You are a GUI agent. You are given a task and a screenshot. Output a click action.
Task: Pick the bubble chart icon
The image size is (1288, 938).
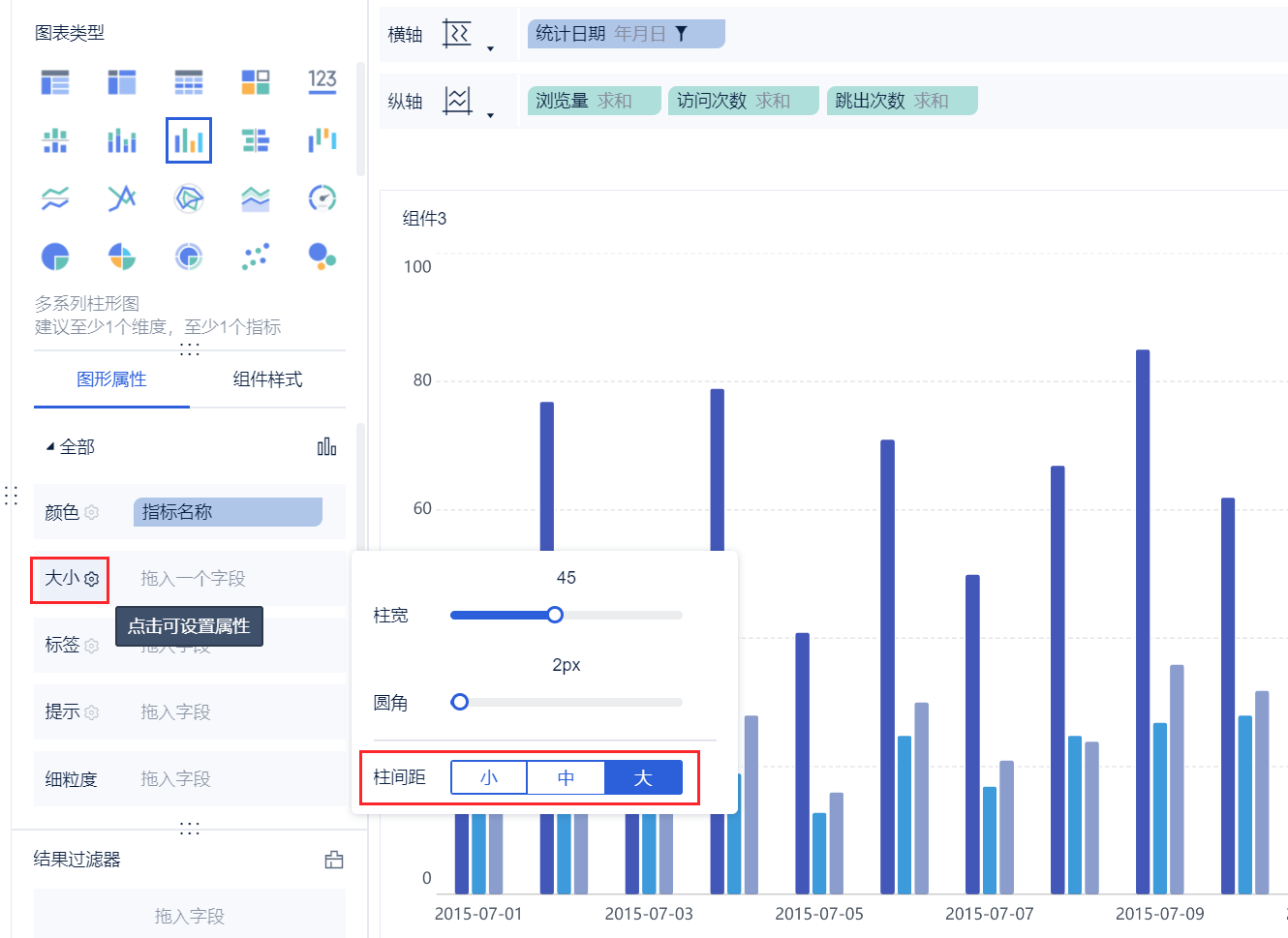322,256
